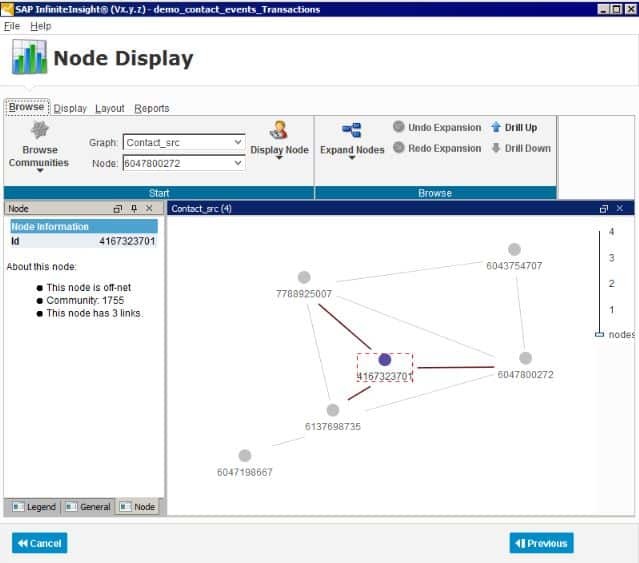Click the Display Node person icon

pyautogui.click(x=279, y=130)
